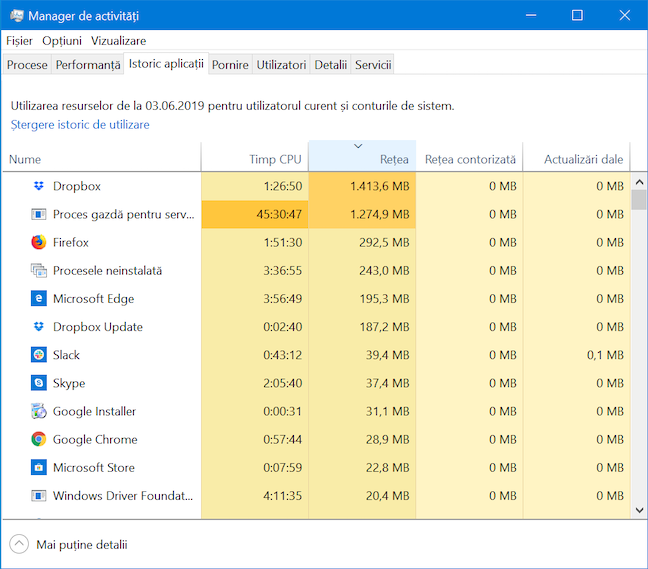Switch to the Detalii tab

330,64
